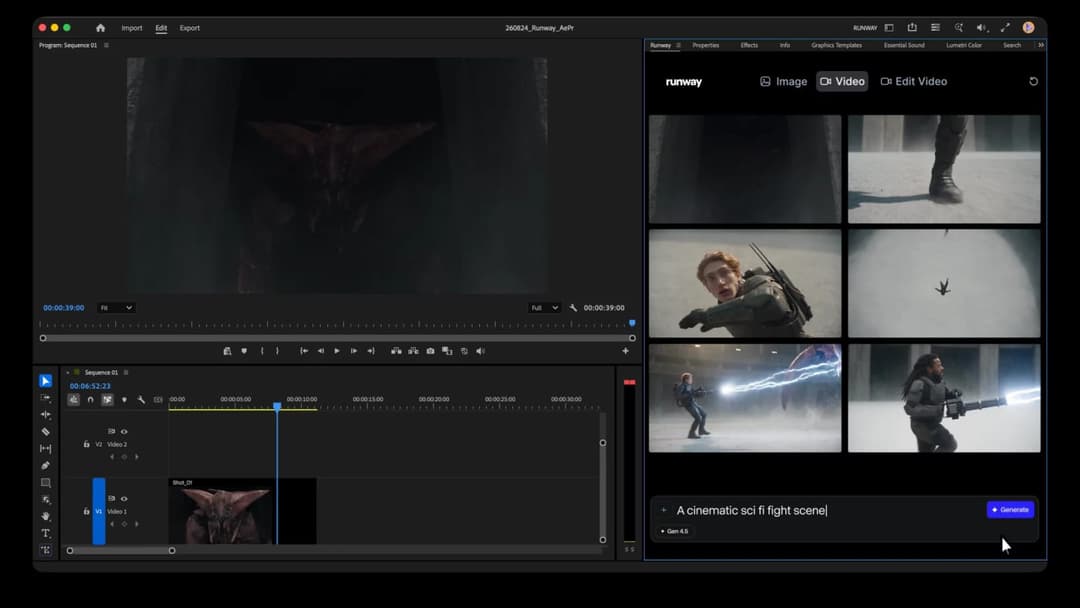
Task: Switch Runway to Image mode
Action: pyautogui.click(x=783, y=81)
